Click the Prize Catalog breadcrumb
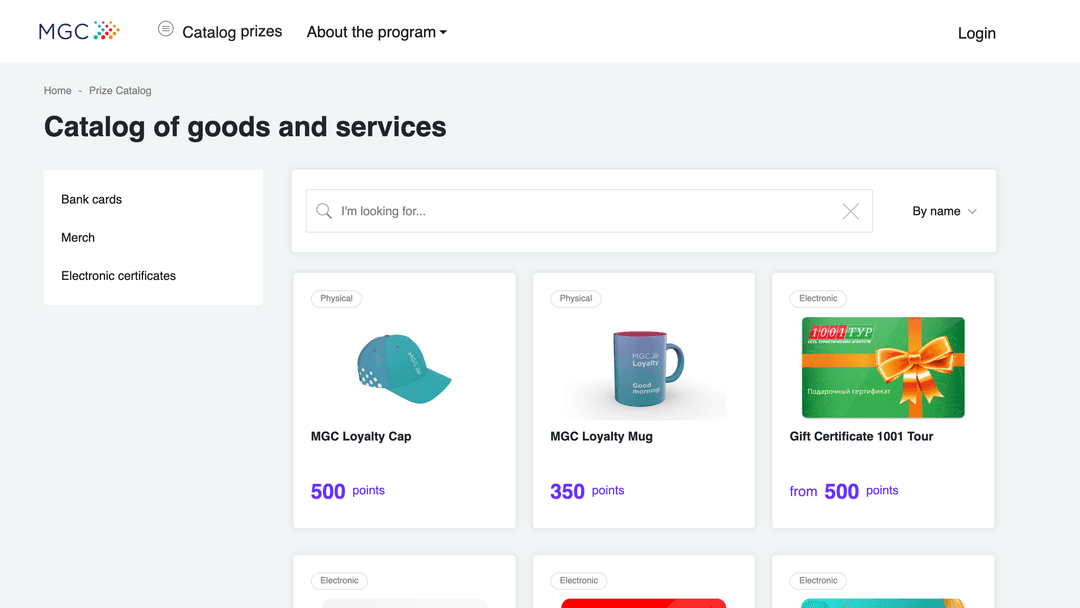 click(120, 91)
